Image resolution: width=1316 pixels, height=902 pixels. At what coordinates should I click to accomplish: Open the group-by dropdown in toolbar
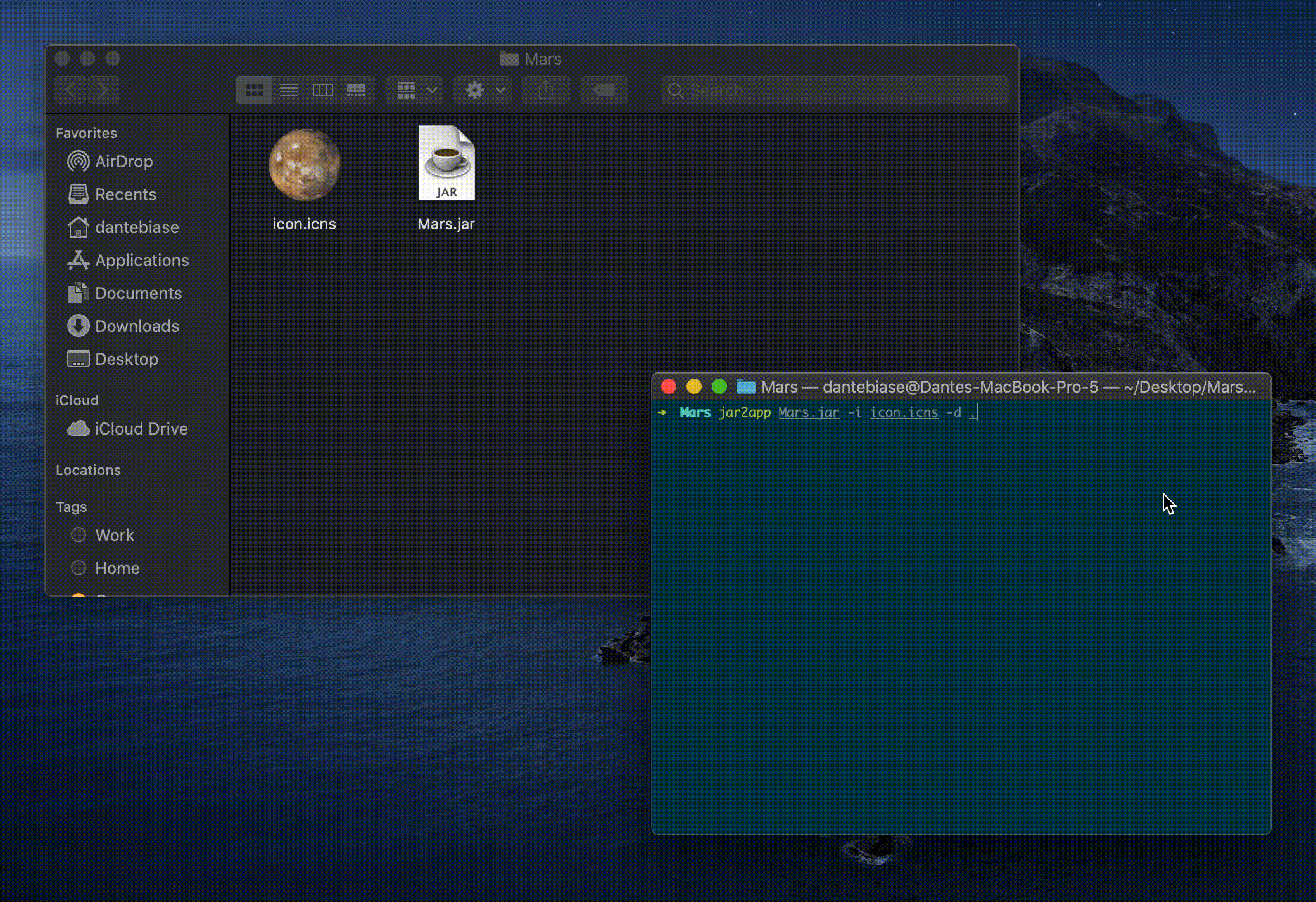click(415, 91)
